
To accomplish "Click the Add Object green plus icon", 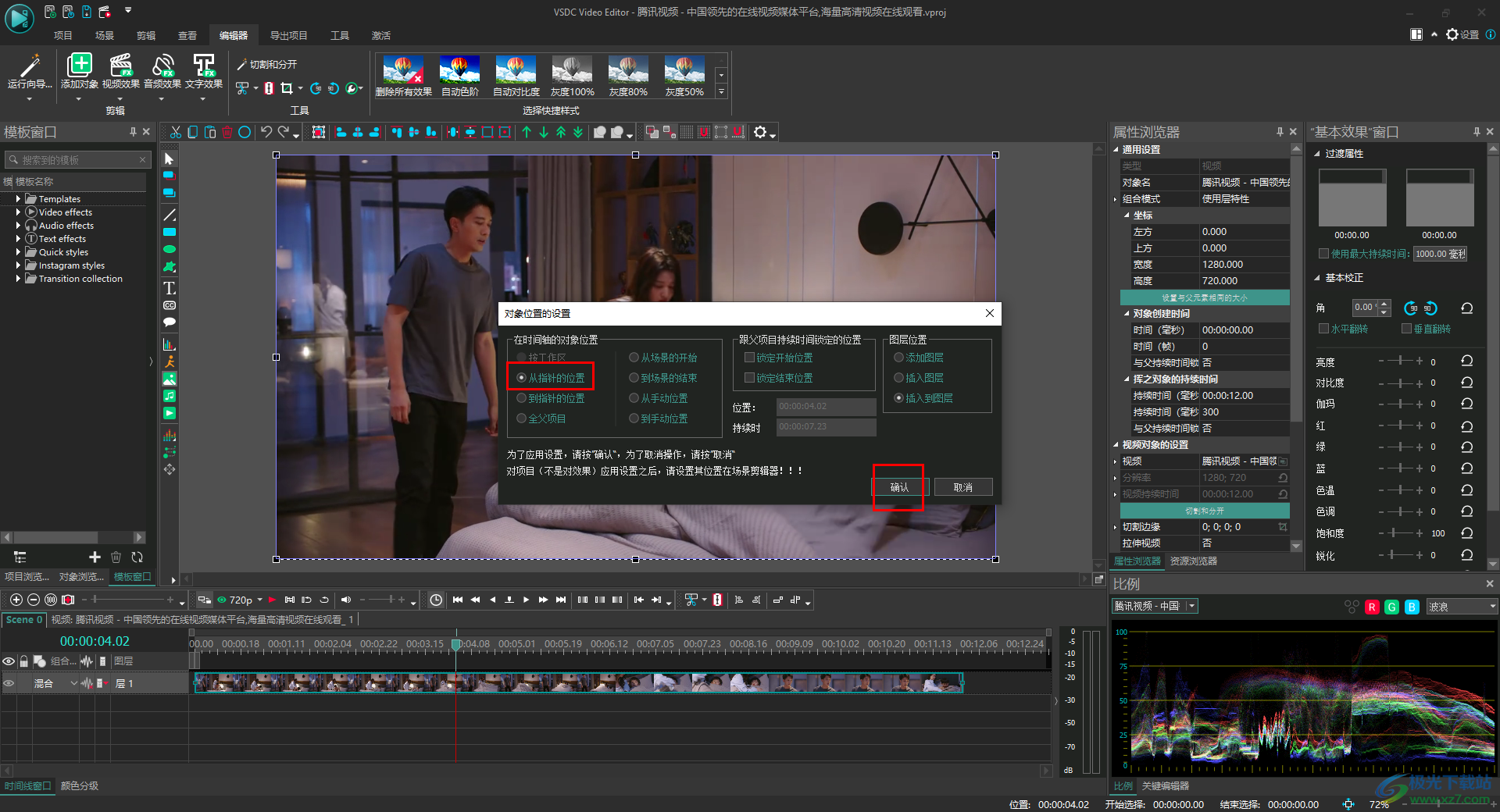I will (79, 66).
